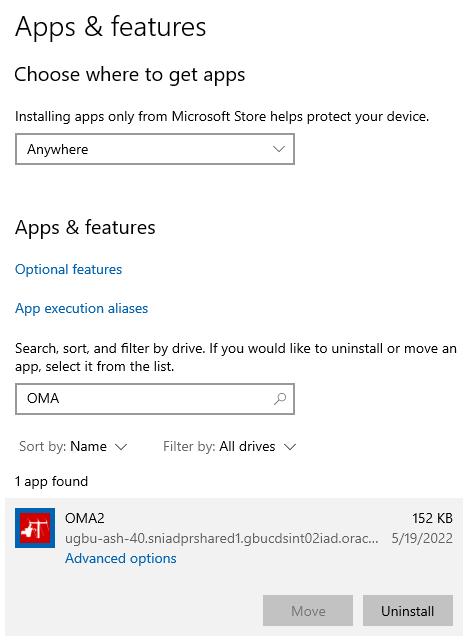Click the ugbu-ash-40 publisher text
Viewport: 463px width, 643px height.
tap(221, 538)
